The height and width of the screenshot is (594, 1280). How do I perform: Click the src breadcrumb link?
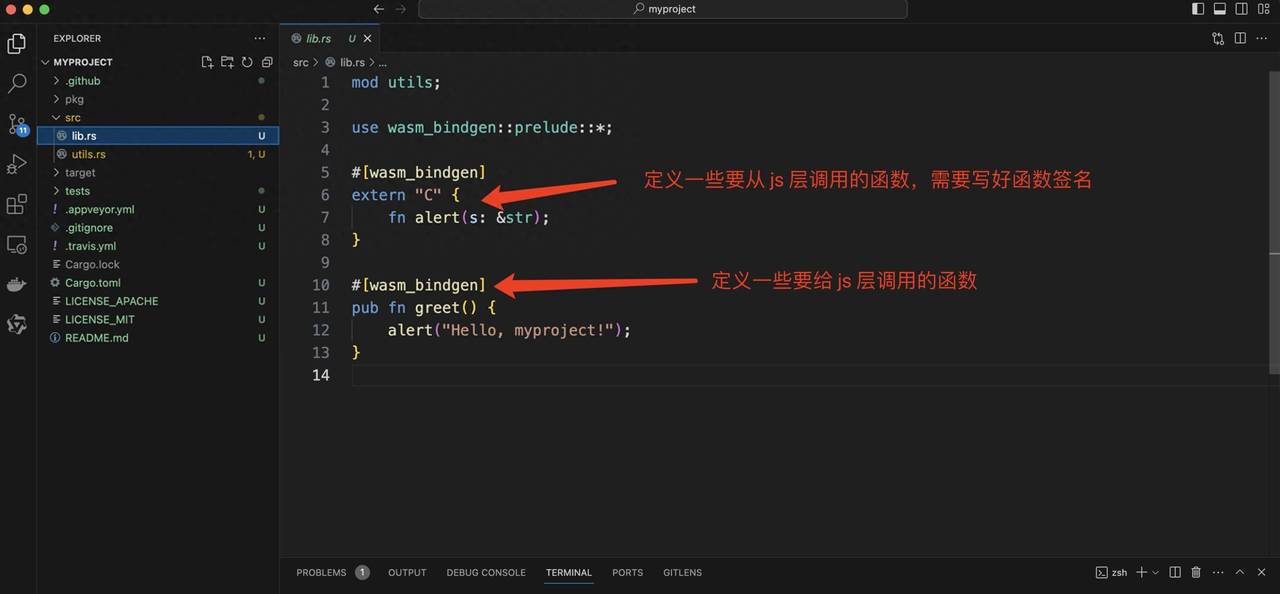[x=300, y=62]
